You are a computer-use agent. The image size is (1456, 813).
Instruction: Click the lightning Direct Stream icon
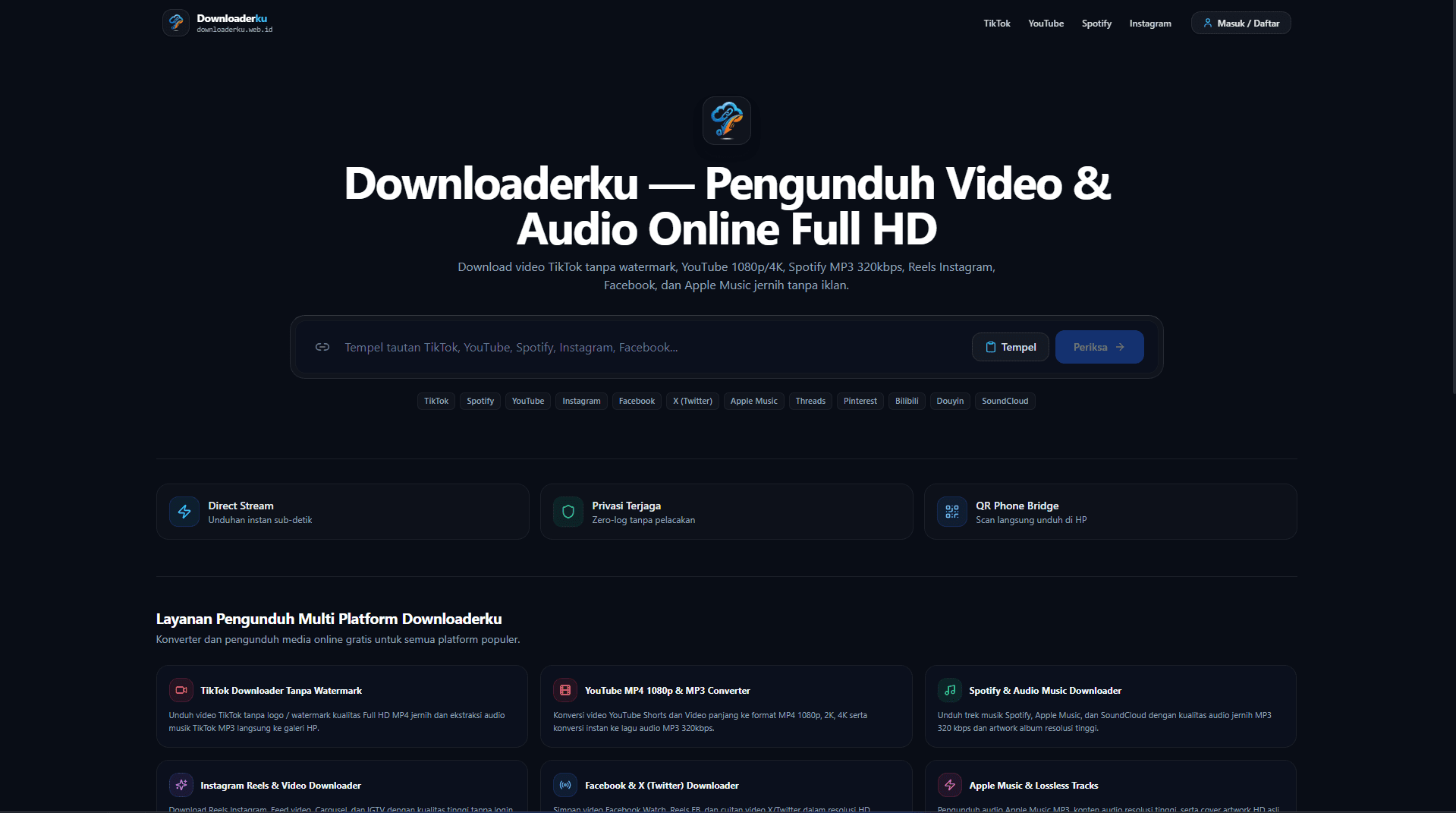[x=184, y=512]
